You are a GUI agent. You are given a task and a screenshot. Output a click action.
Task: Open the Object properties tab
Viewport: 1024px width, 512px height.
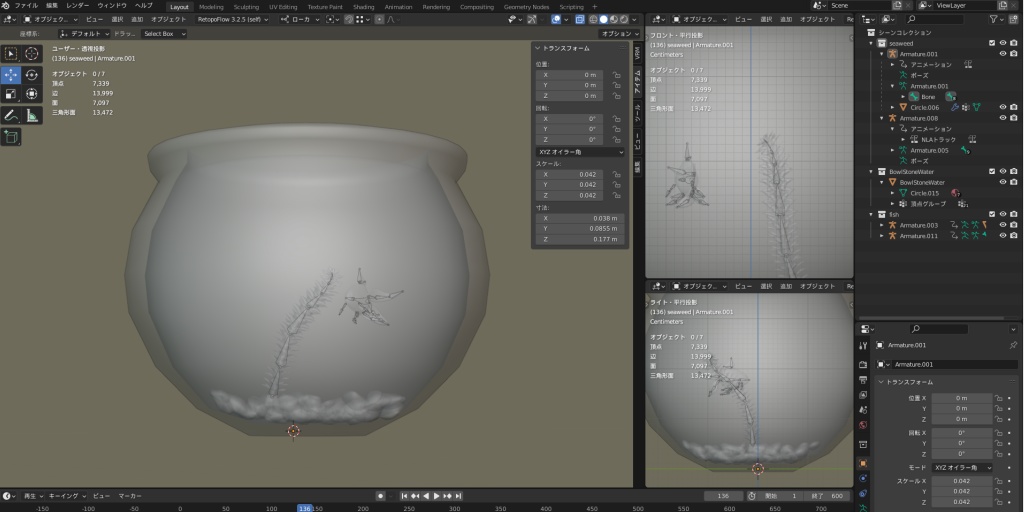coord(863,463)
